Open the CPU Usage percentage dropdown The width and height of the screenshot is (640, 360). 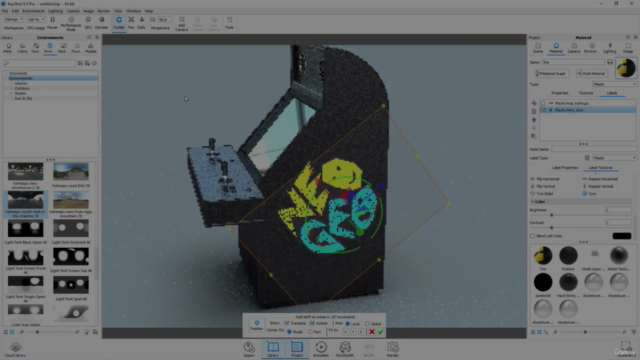tap(36, 19)
